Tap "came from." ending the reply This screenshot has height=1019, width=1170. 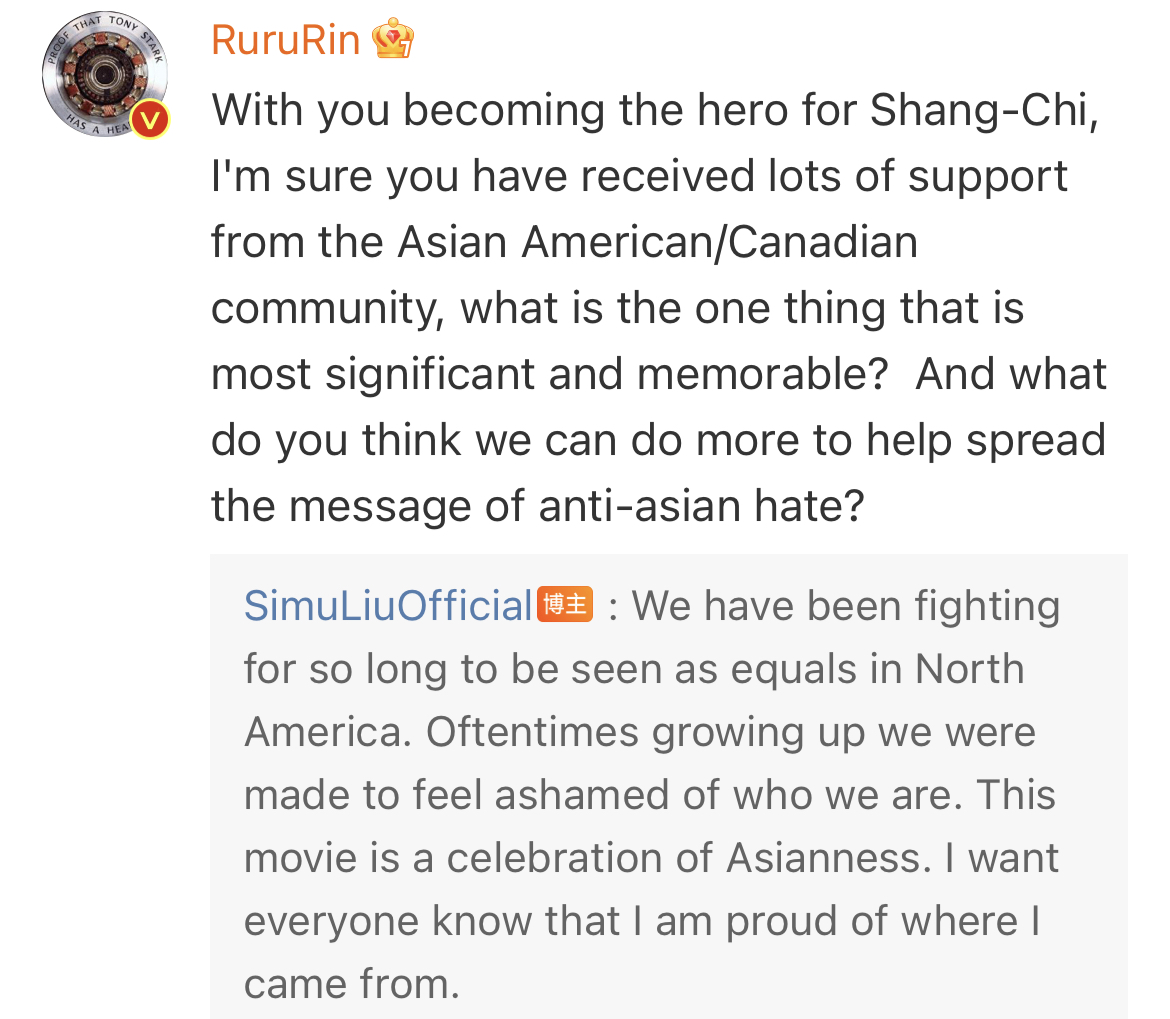coord(352,984)
